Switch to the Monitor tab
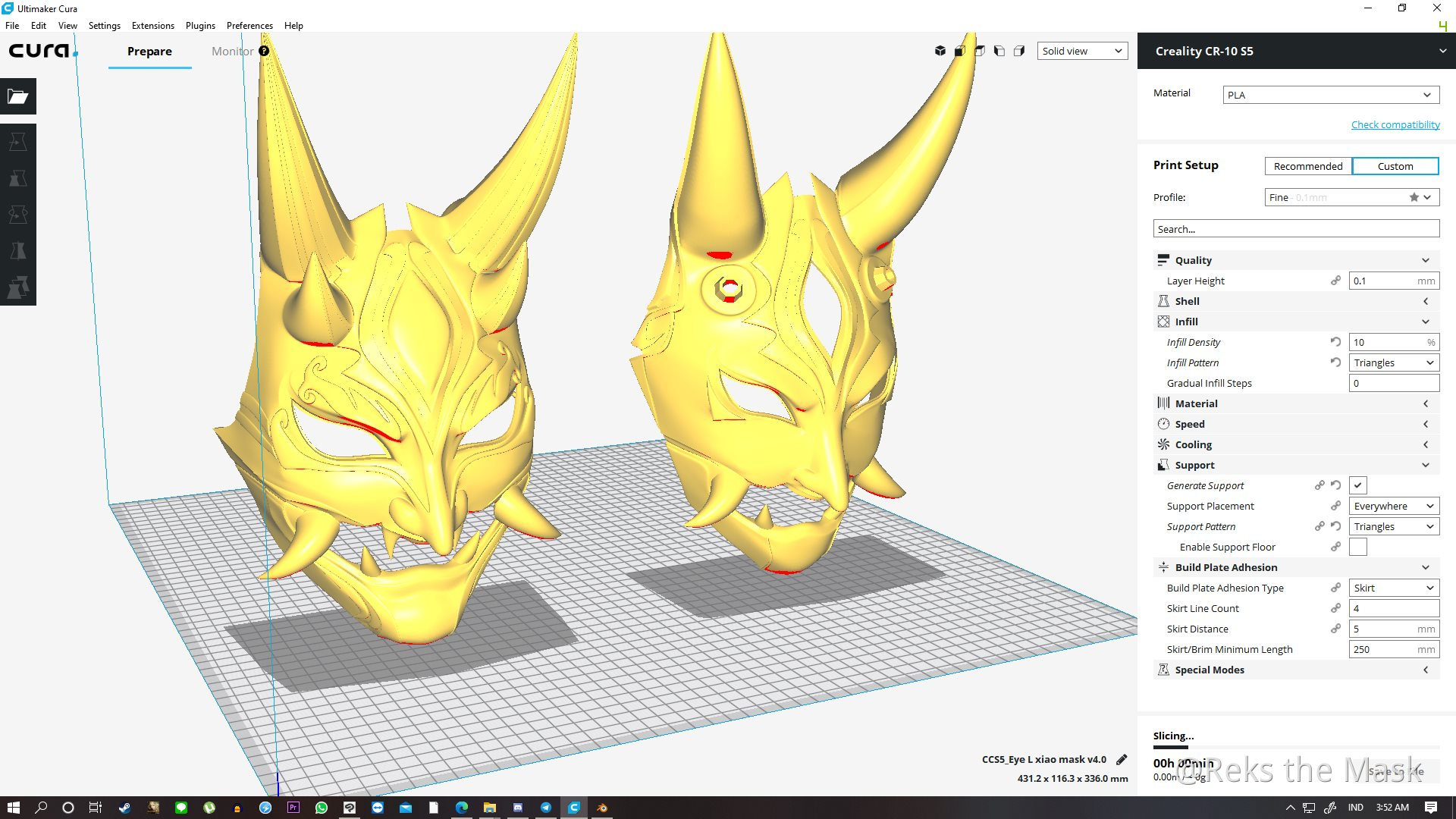Viewport: 1456px width, 819px height. point(232,51)
